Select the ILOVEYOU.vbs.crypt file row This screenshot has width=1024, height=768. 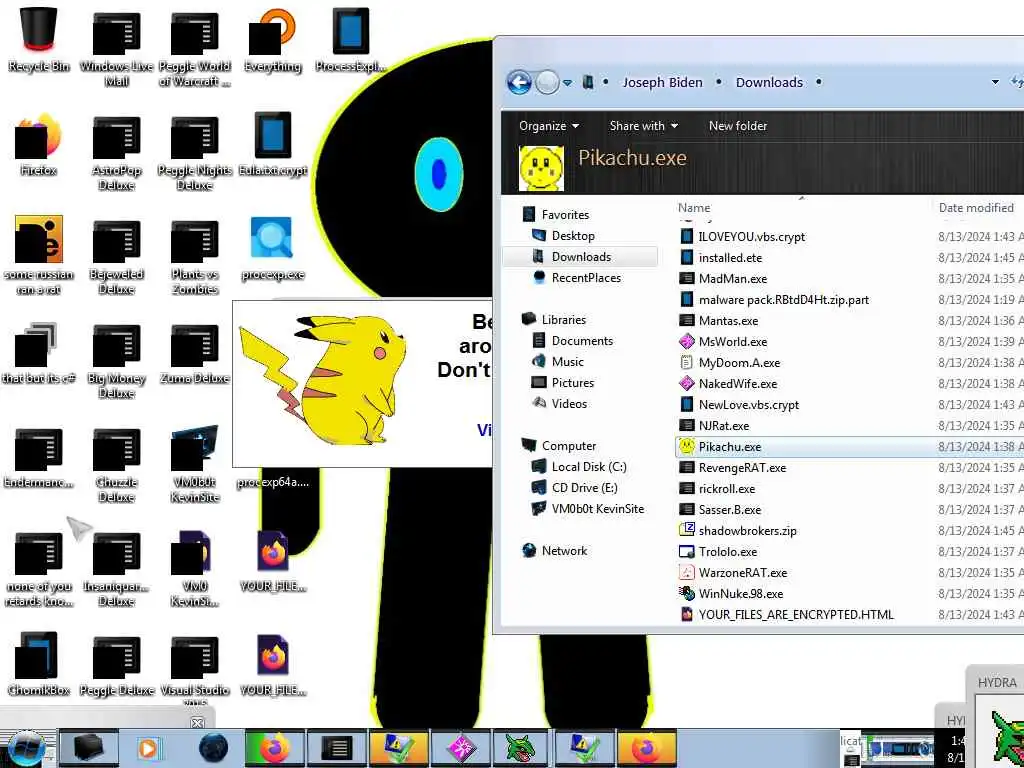[849, 236]
